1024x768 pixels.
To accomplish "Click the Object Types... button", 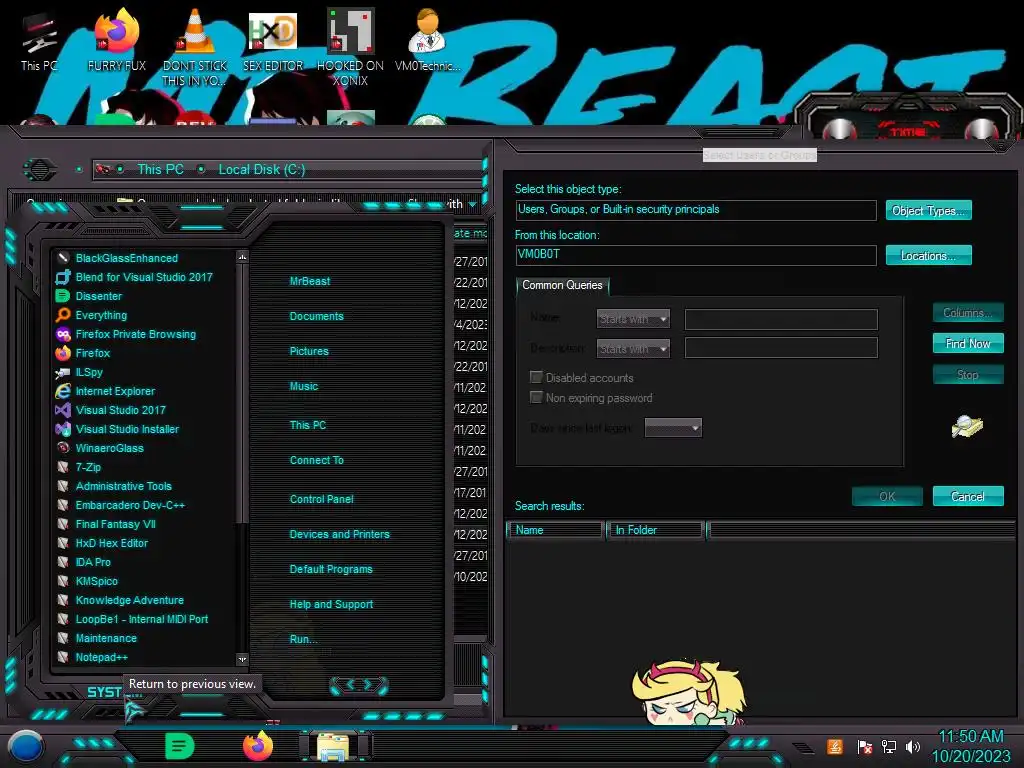I will pyautogui.click(x=928, y=210).
